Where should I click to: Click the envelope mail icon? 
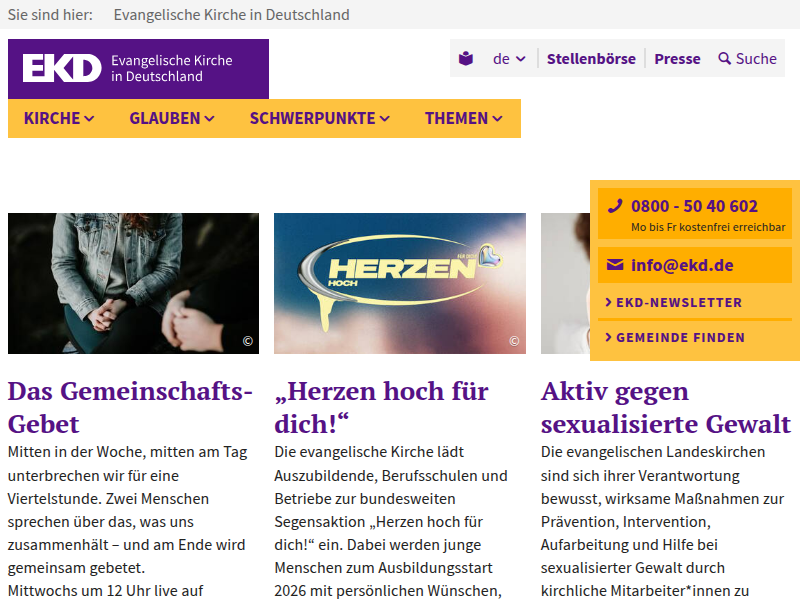pyautogui.click(x=615, y=265)
